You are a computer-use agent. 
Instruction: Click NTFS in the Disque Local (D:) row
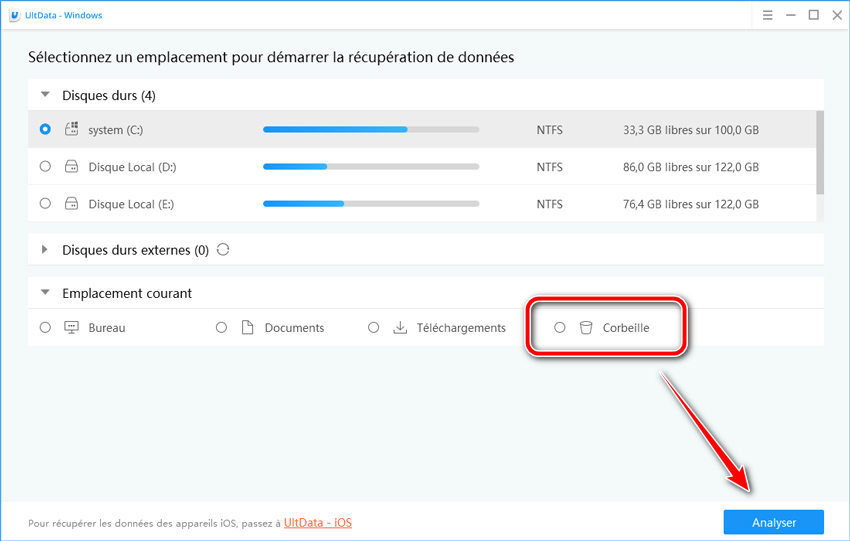[550, 167]
